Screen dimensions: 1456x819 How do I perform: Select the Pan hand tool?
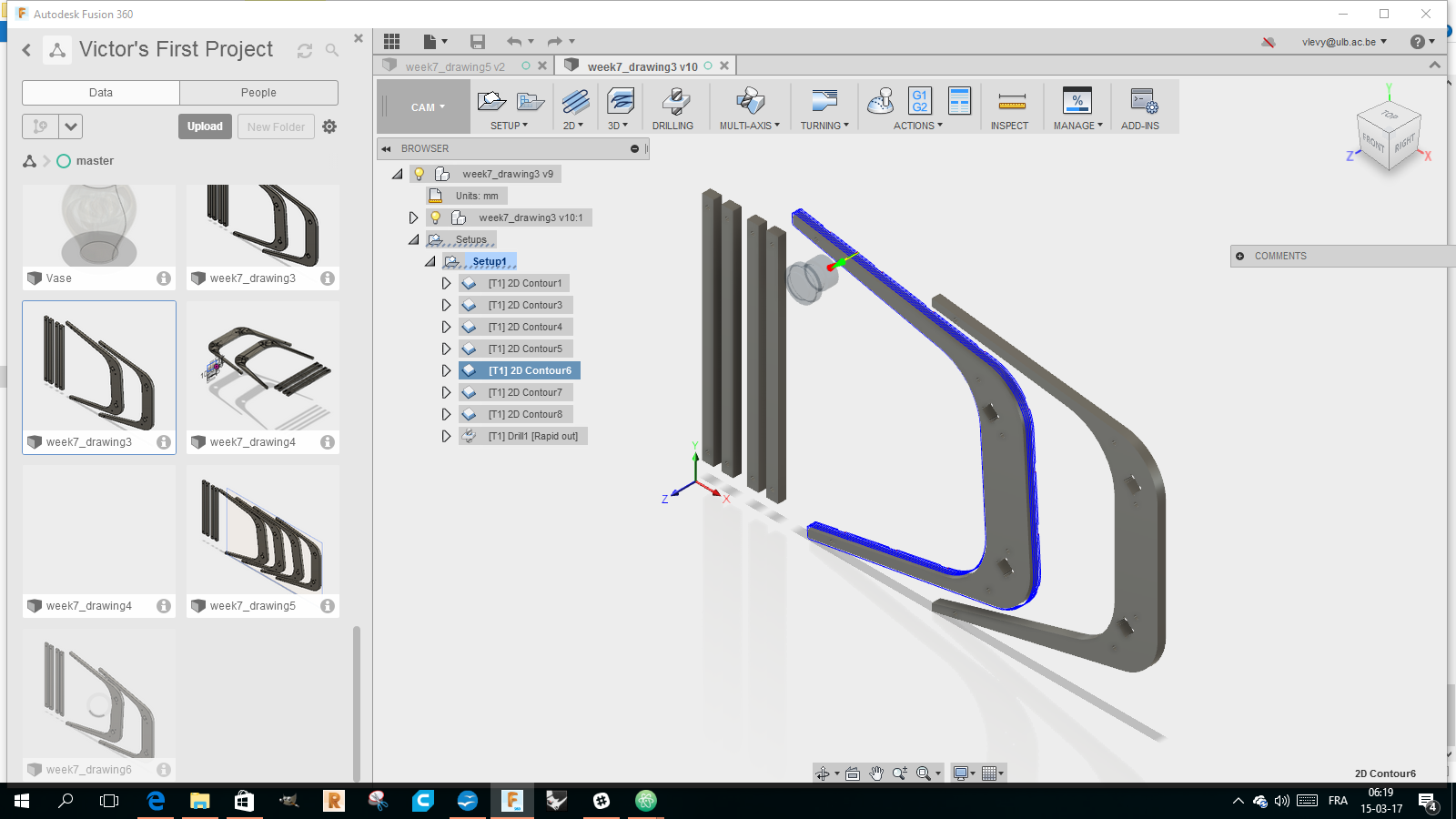876,773
